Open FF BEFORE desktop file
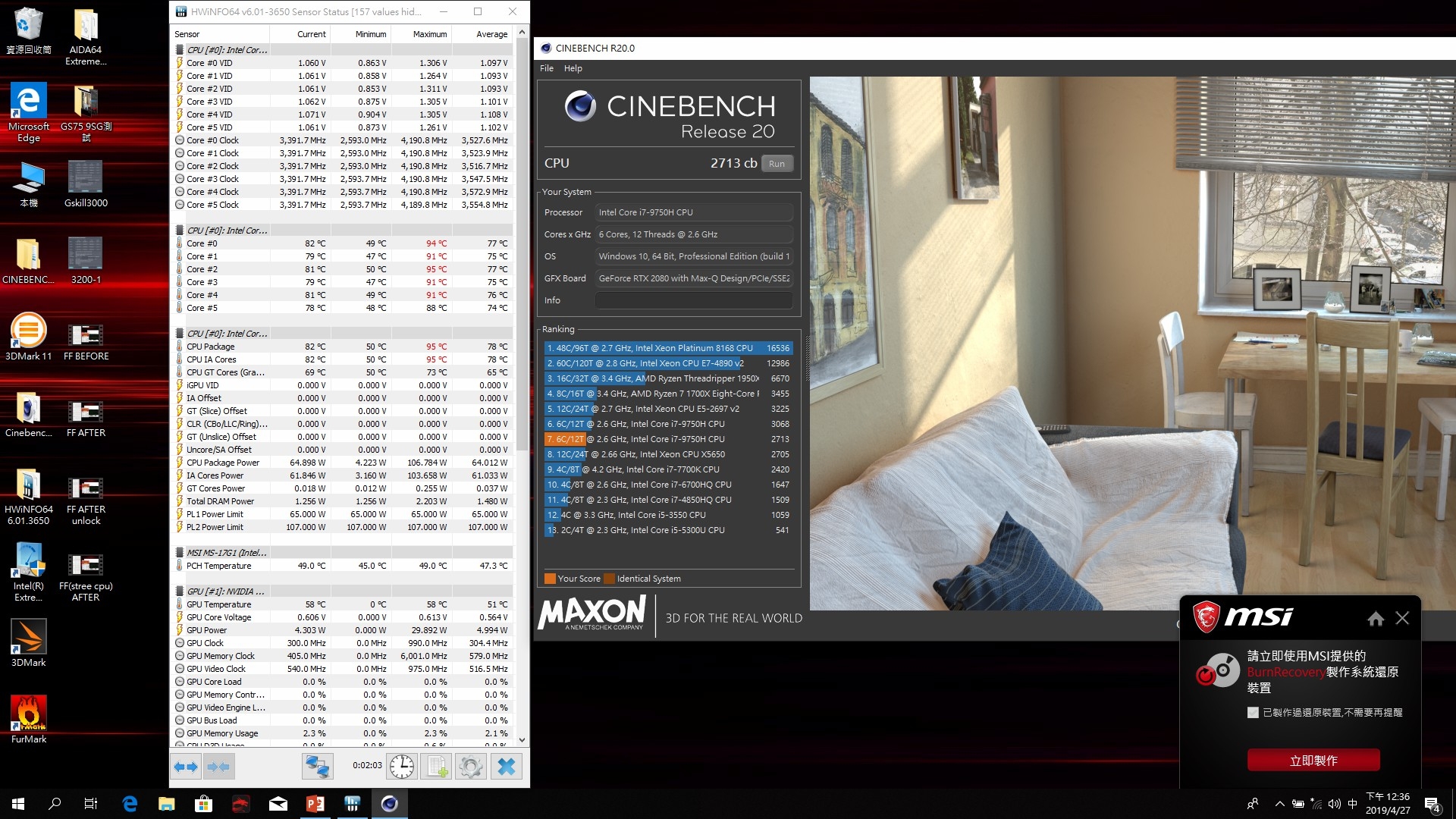The image size is (1456, 819). [x=86, y=341]
